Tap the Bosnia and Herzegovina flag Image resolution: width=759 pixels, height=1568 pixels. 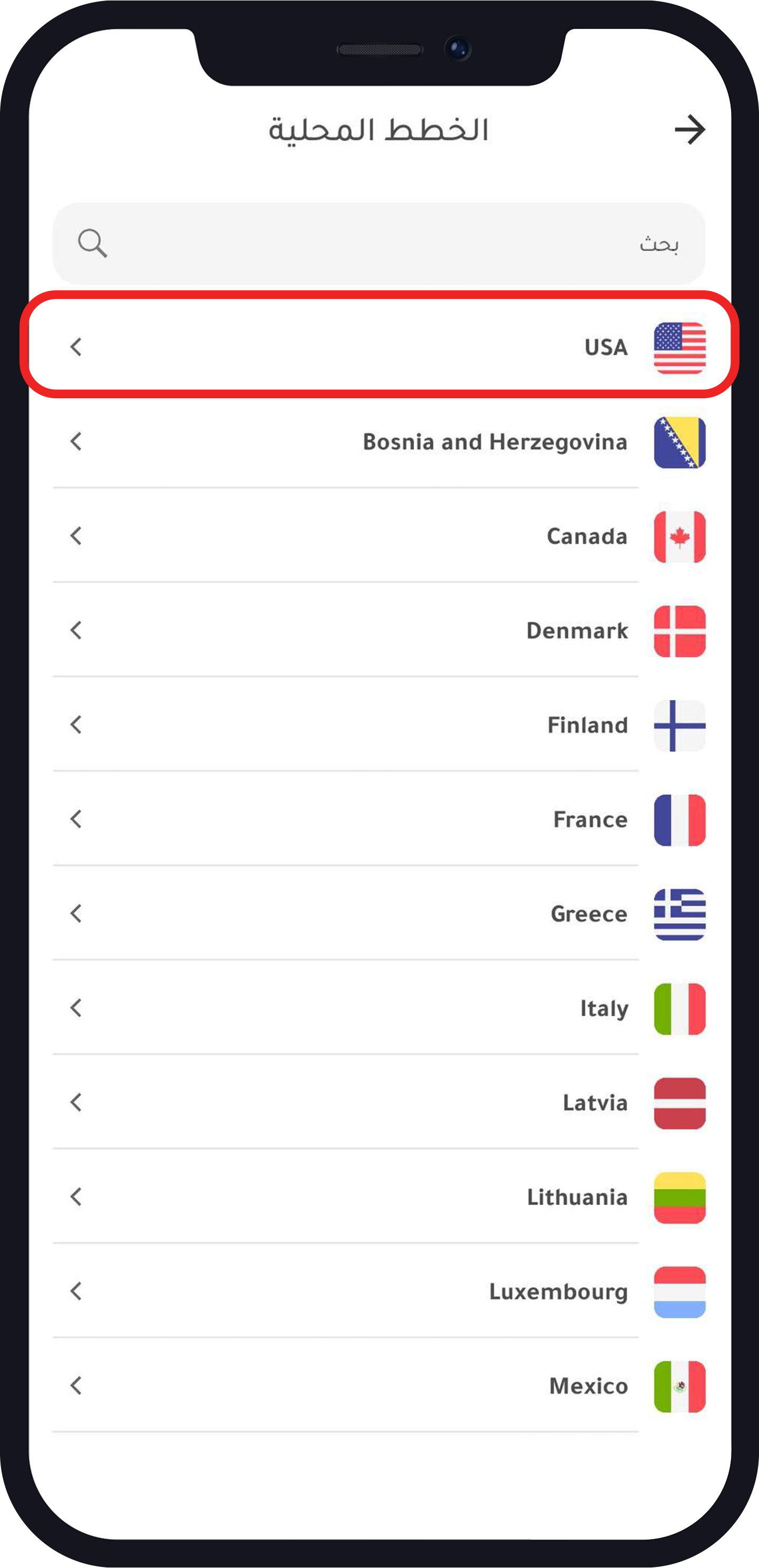tap(679, 443)
